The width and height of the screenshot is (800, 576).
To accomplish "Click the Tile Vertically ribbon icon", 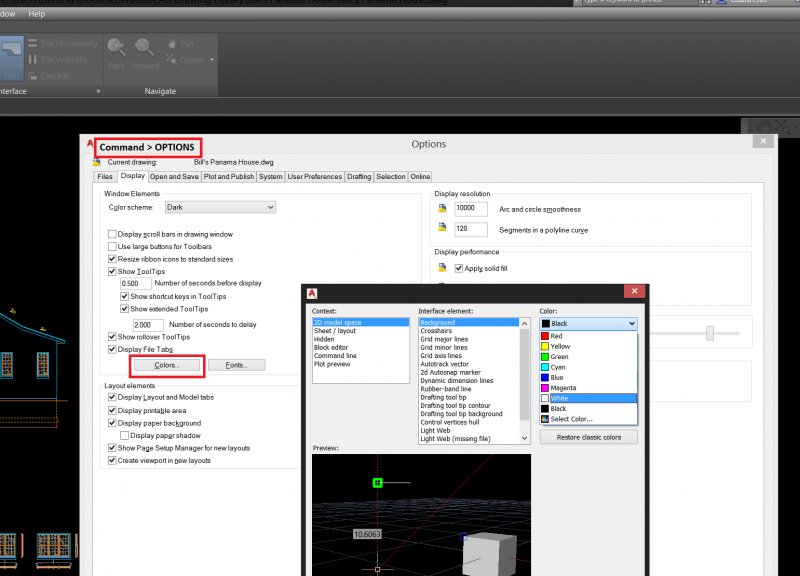I will click(x=33, y=59).
